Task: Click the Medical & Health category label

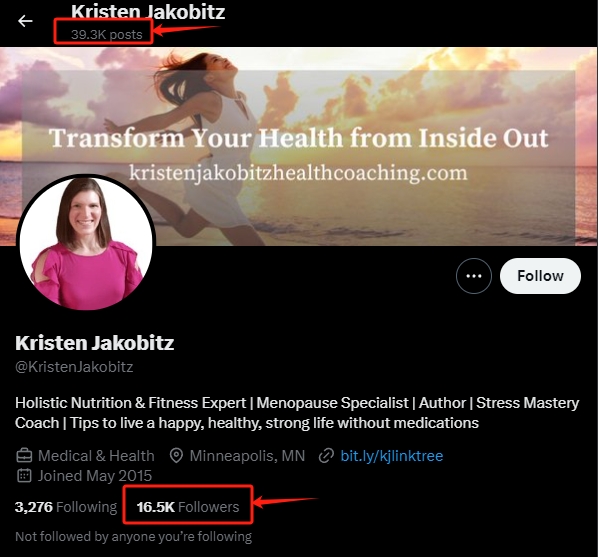Action: click(x=96, y=456)
